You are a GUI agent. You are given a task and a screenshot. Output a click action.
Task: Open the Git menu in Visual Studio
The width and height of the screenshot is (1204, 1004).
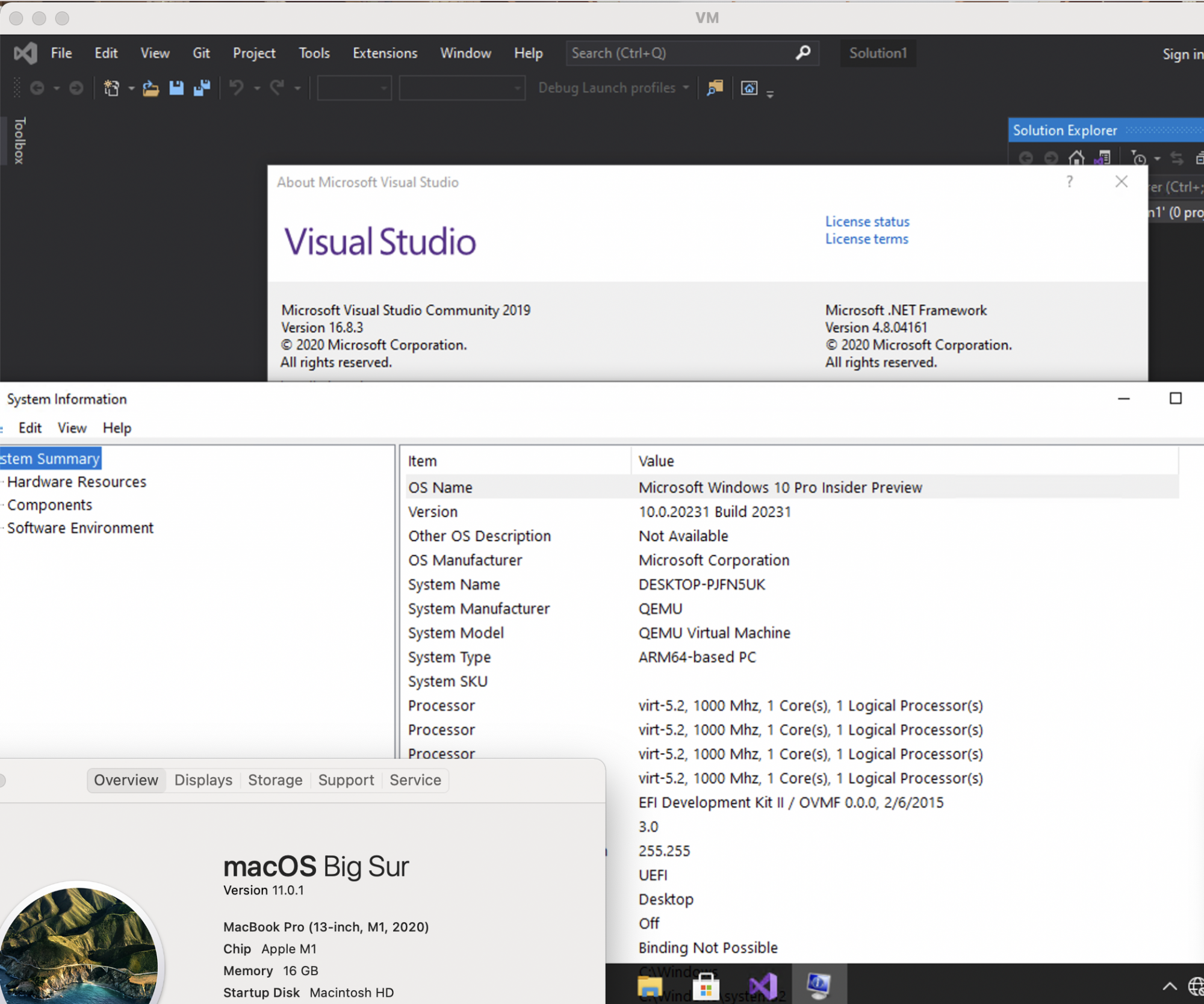201,53
